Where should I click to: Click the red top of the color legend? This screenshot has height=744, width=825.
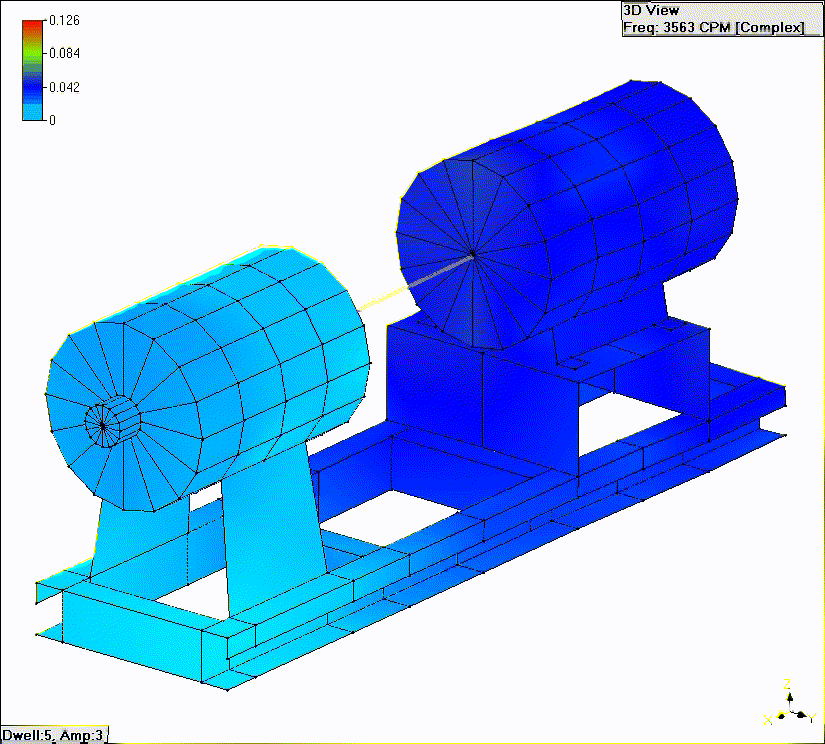pyautogui.click(x=33, y=25)
